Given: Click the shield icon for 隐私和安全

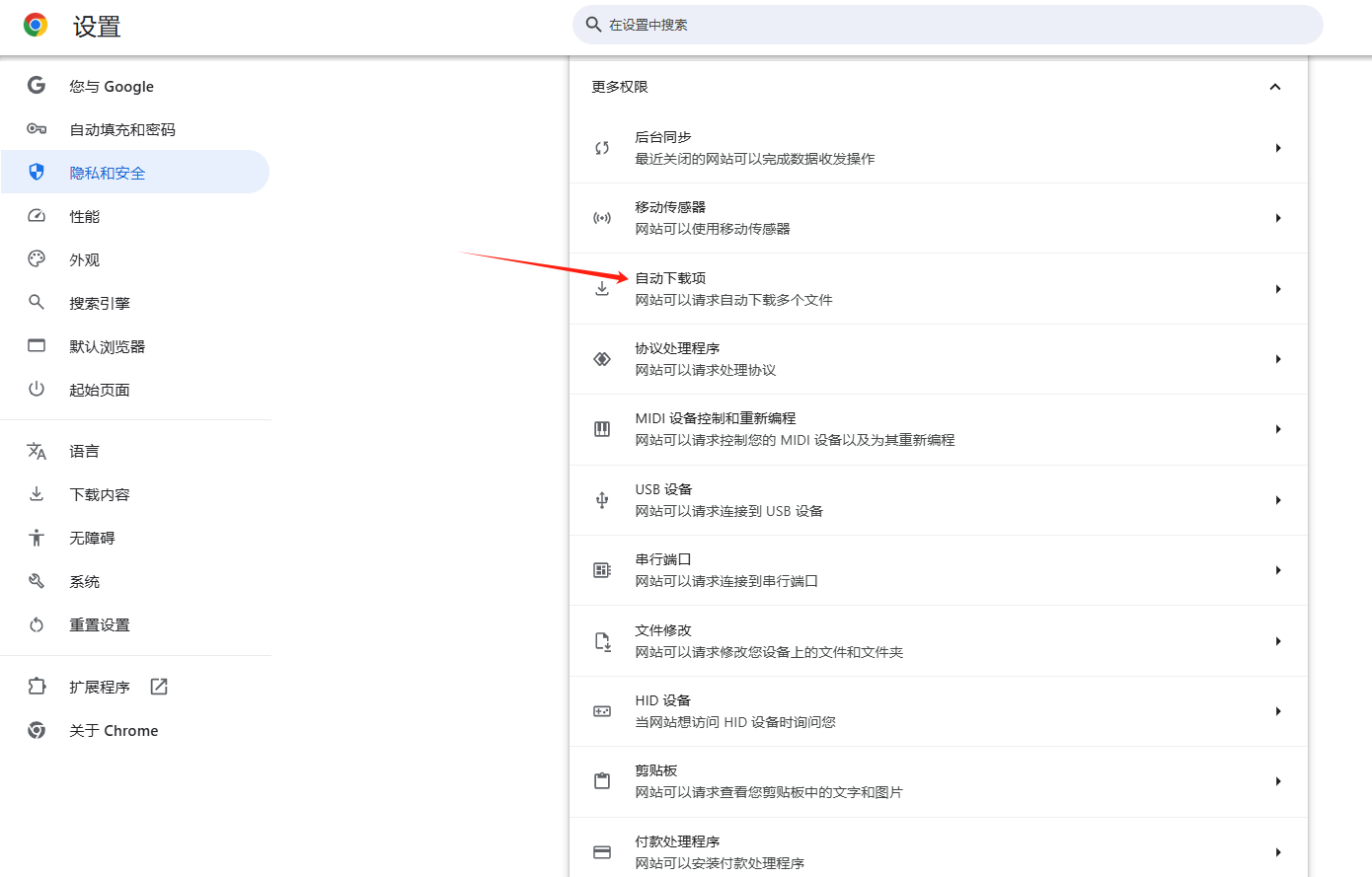Looking at the screenshot, I should point(37,173).
